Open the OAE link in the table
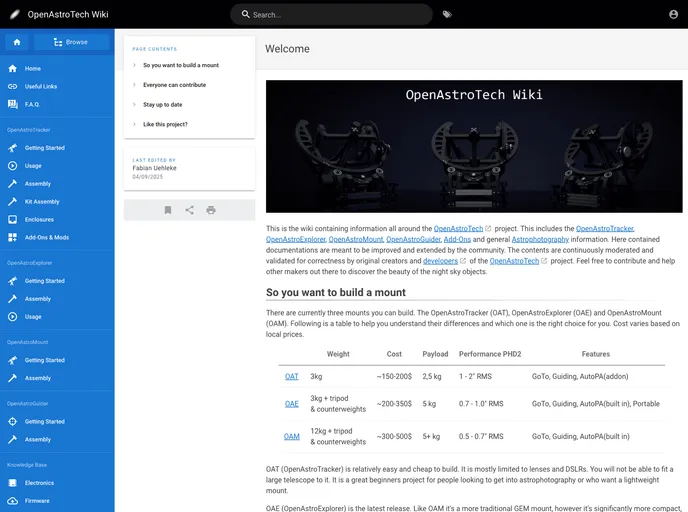 (291, 404)
